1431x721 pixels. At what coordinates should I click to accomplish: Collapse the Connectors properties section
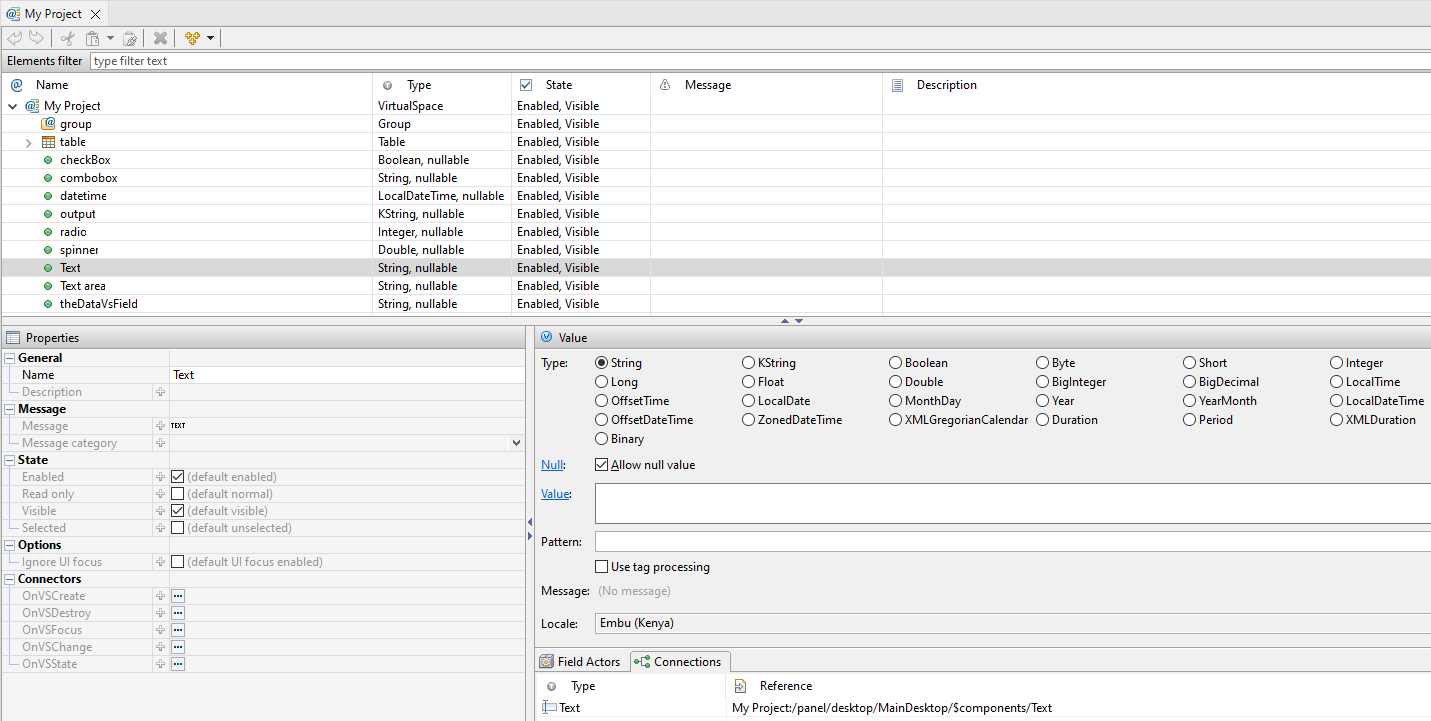[x=10, y=579]
